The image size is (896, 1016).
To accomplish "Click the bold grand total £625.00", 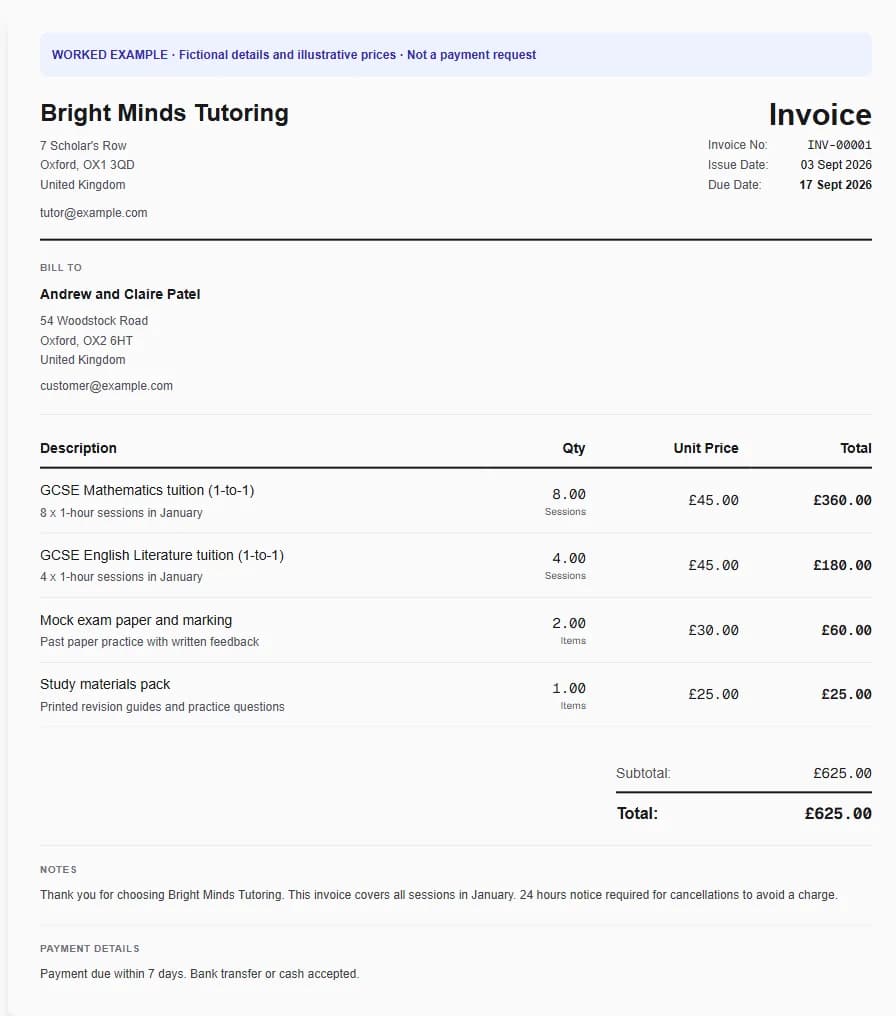I will tap(838, 813).
